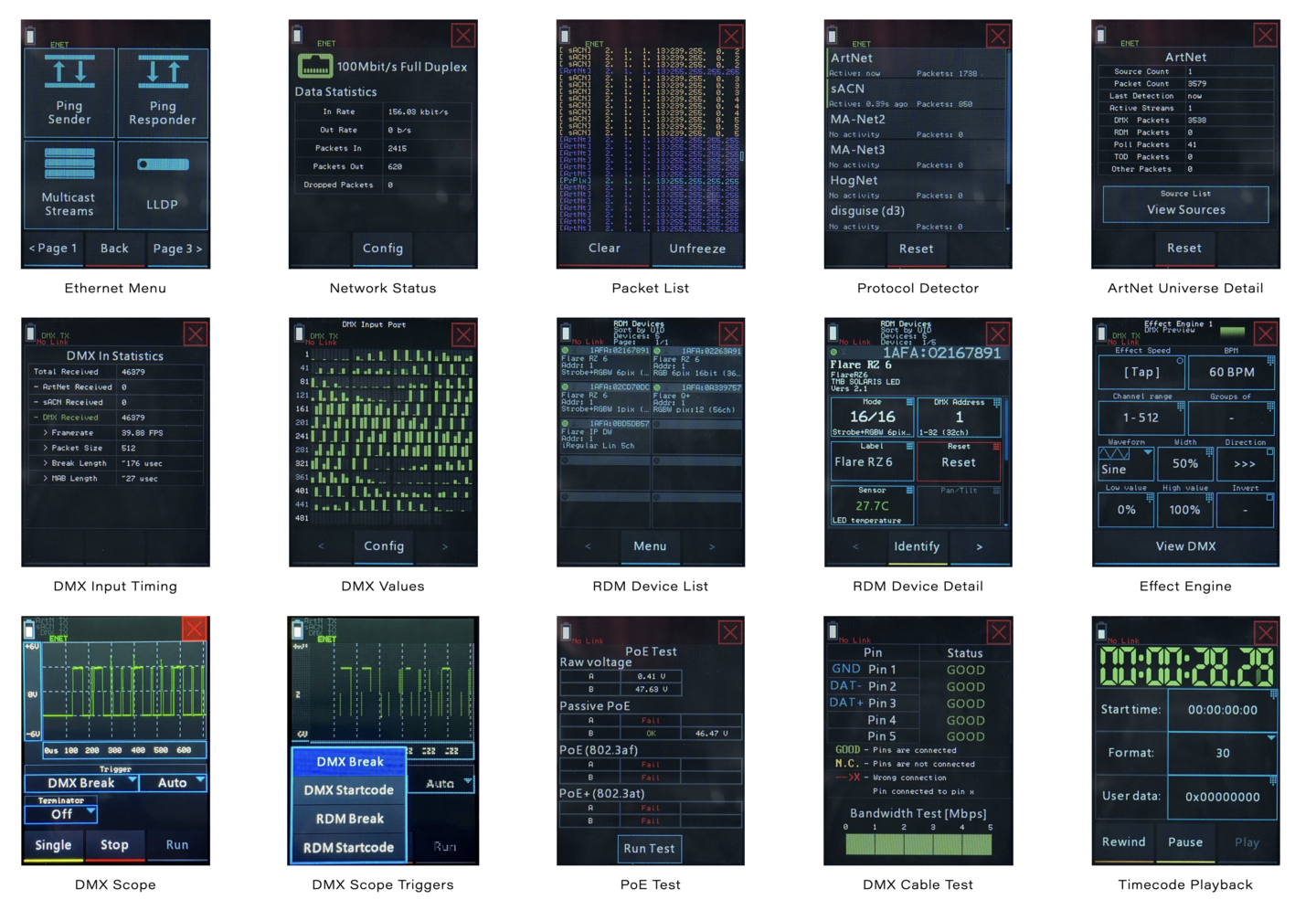The image size is (1316, 910).
Task: Choose RDM Startcode from the trigger menu
Action: (x=348, y=848)
